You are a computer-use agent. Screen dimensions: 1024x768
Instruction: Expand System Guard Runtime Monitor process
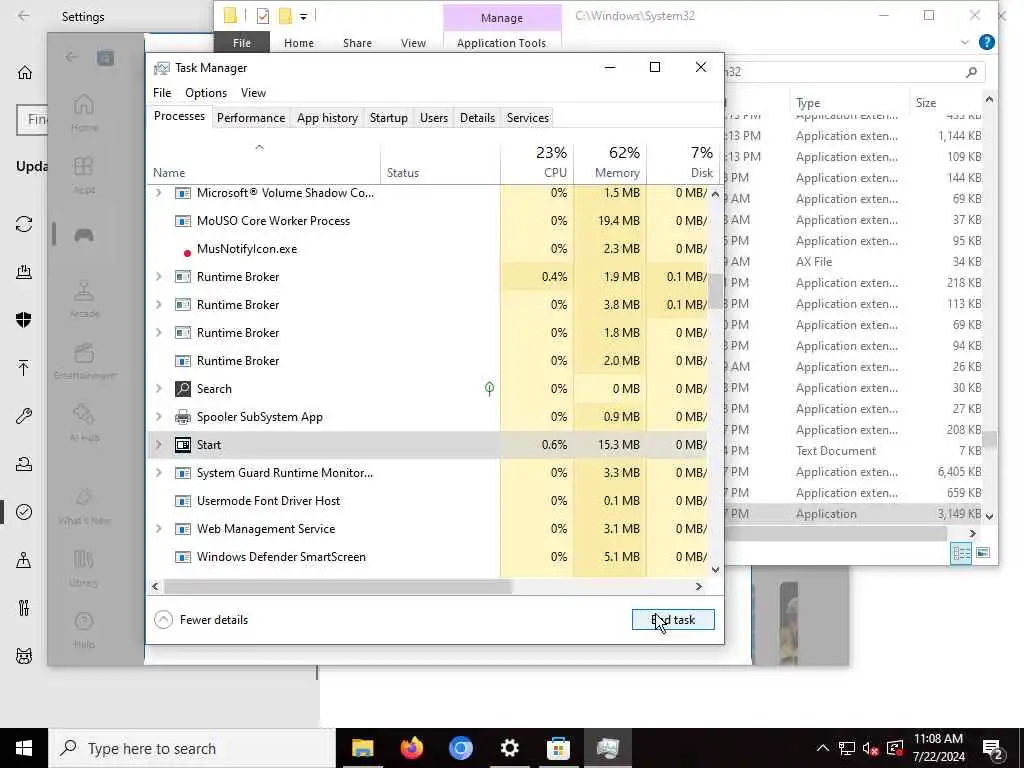tap(158, 473)
